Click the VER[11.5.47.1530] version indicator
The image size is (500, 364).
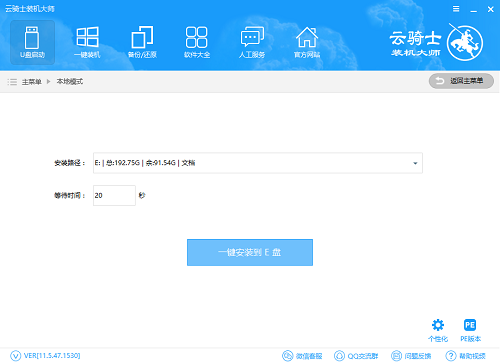tap(45, 356)
